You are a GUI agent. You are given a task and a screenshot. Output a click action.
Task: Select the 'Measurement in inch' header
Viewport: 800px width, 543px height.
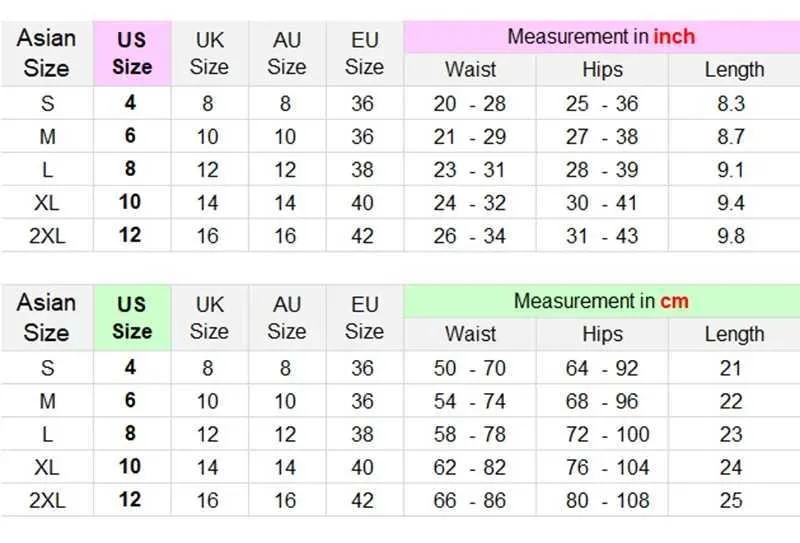click(x=602, y=37)
